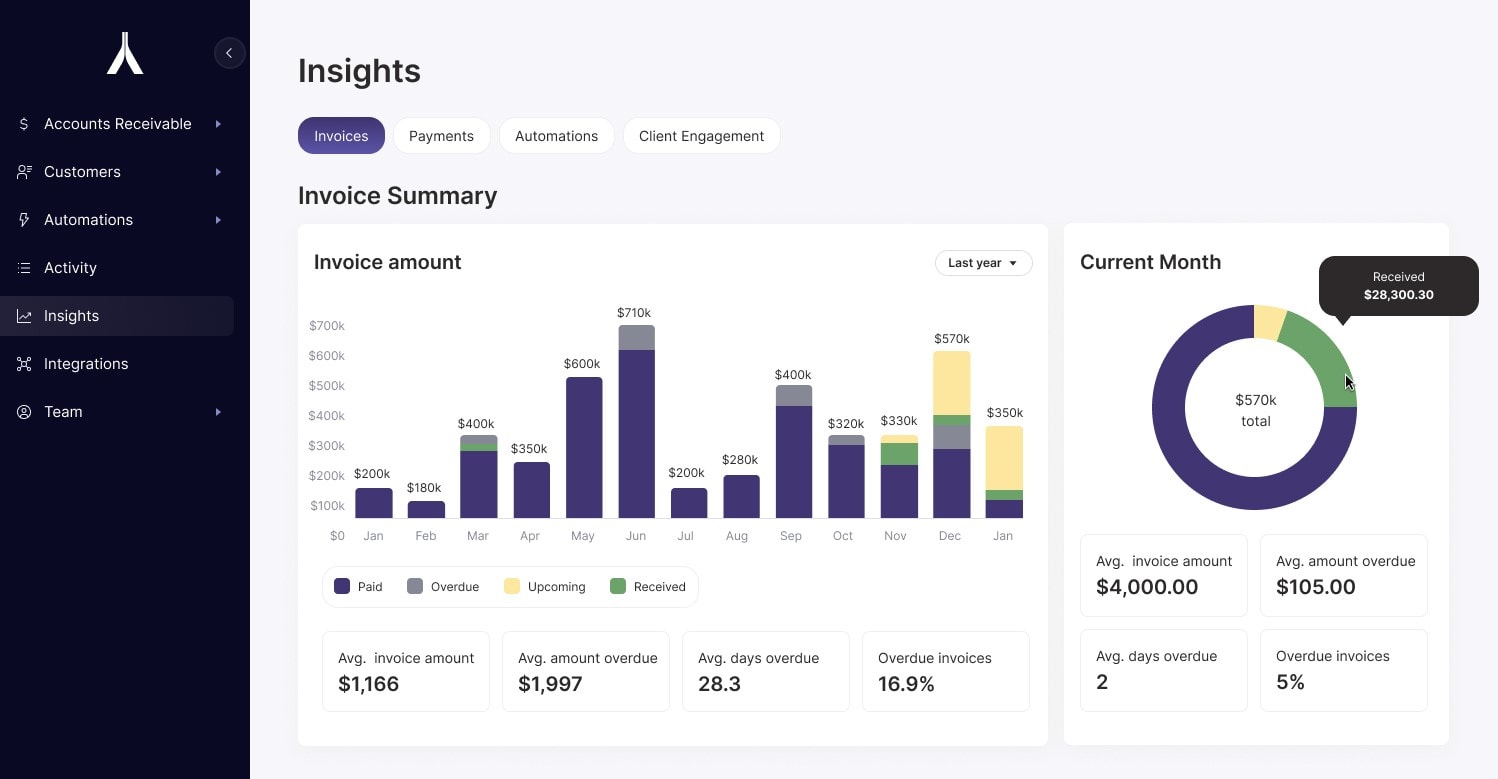Click the dollar sign Accounts Receivable icon
The height and width of the screenshot is (779, 1498).
tap(24, 124)
